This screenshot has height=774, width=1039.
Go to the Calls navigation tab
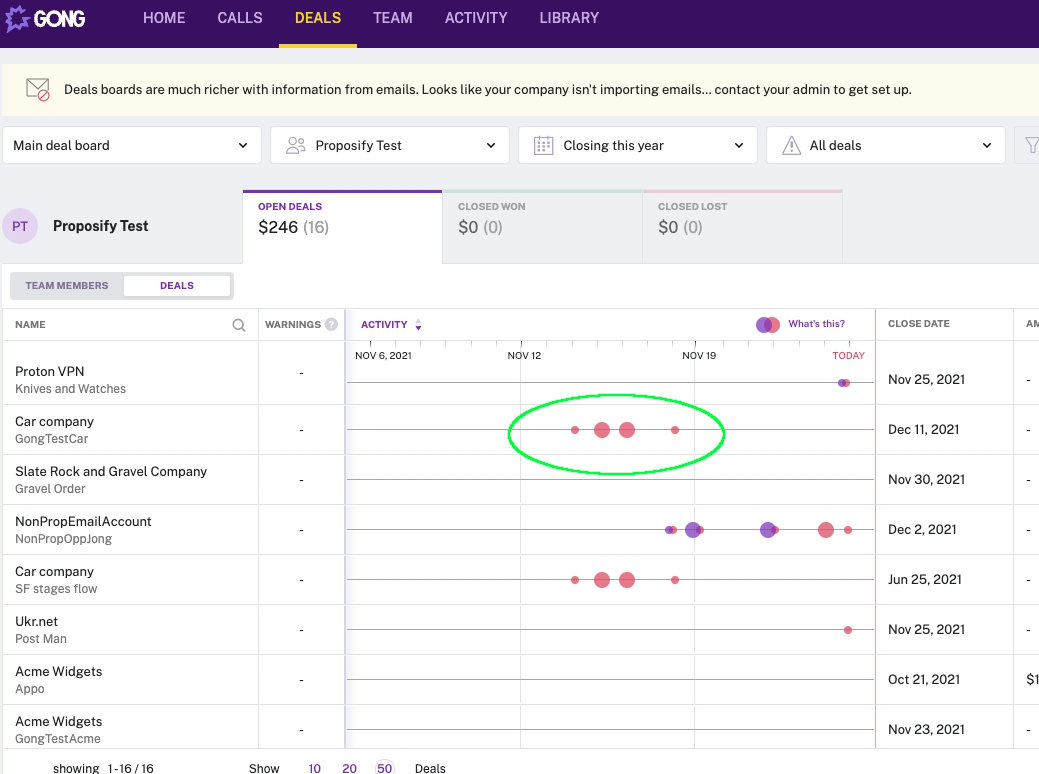point(240,18)
